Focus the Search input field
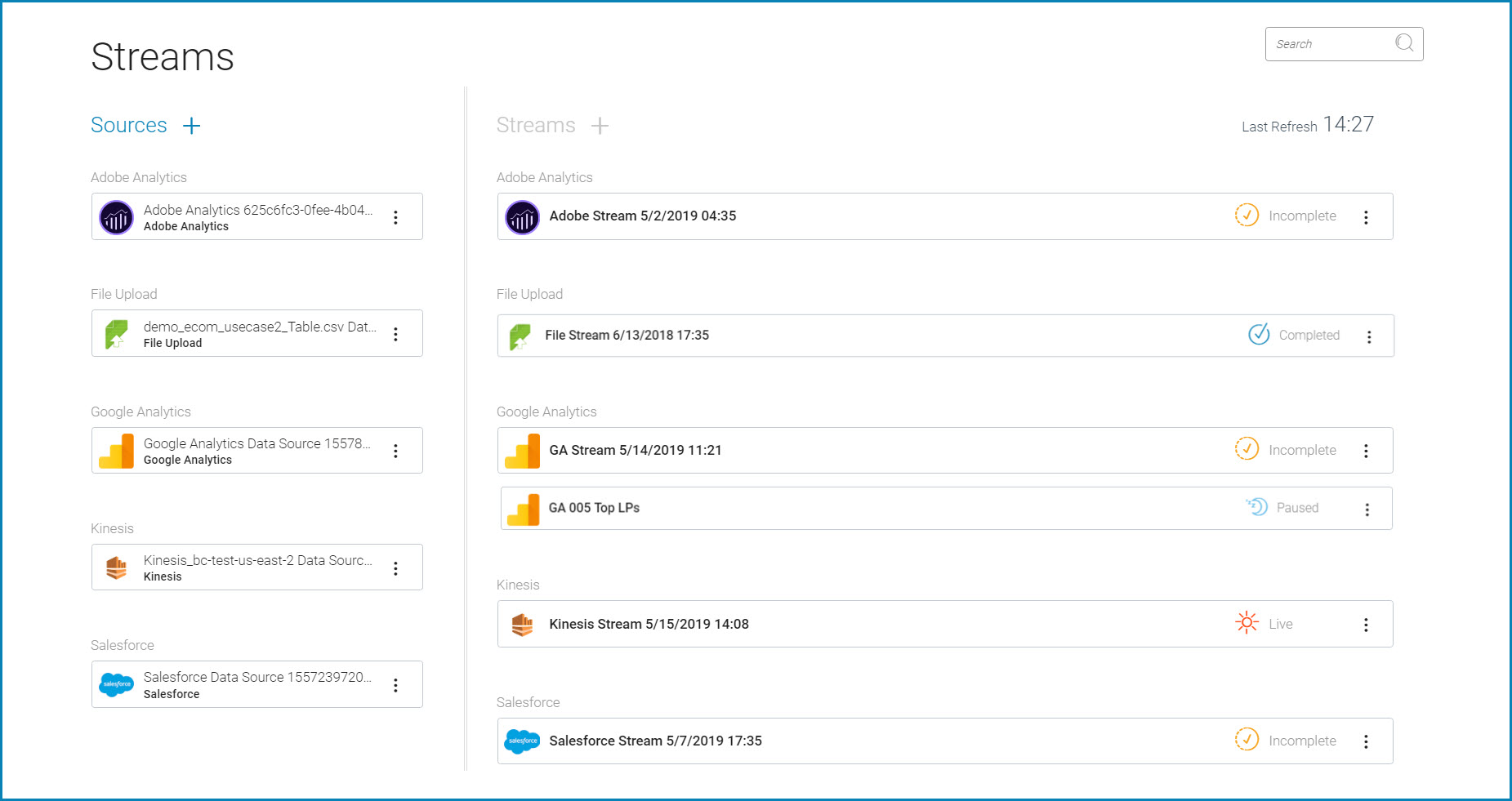Screen dimensions: 1512x801 coord(1344,44)
